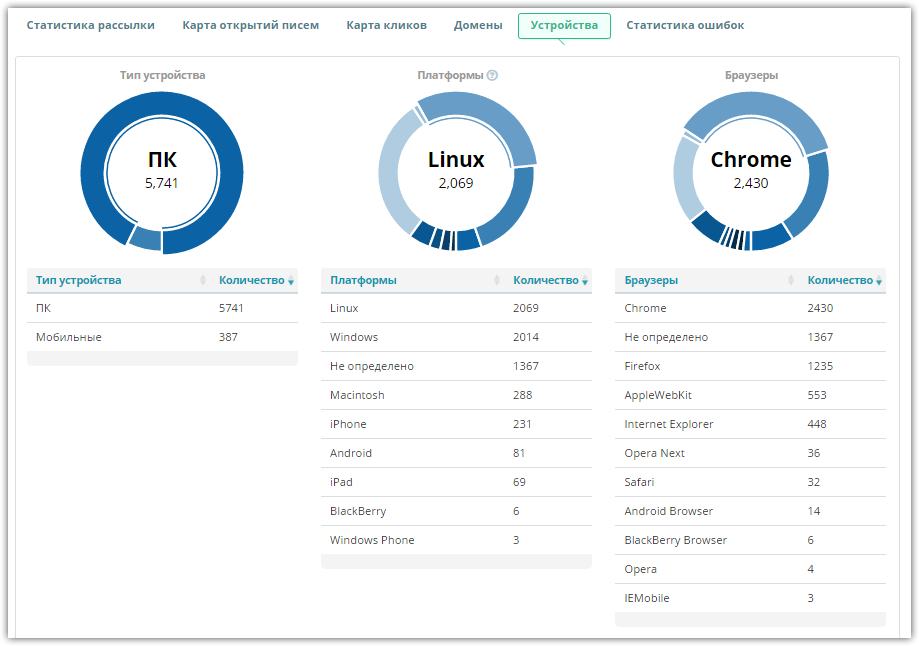Select the Firefox row in browsers table

[x=750, y=366]
